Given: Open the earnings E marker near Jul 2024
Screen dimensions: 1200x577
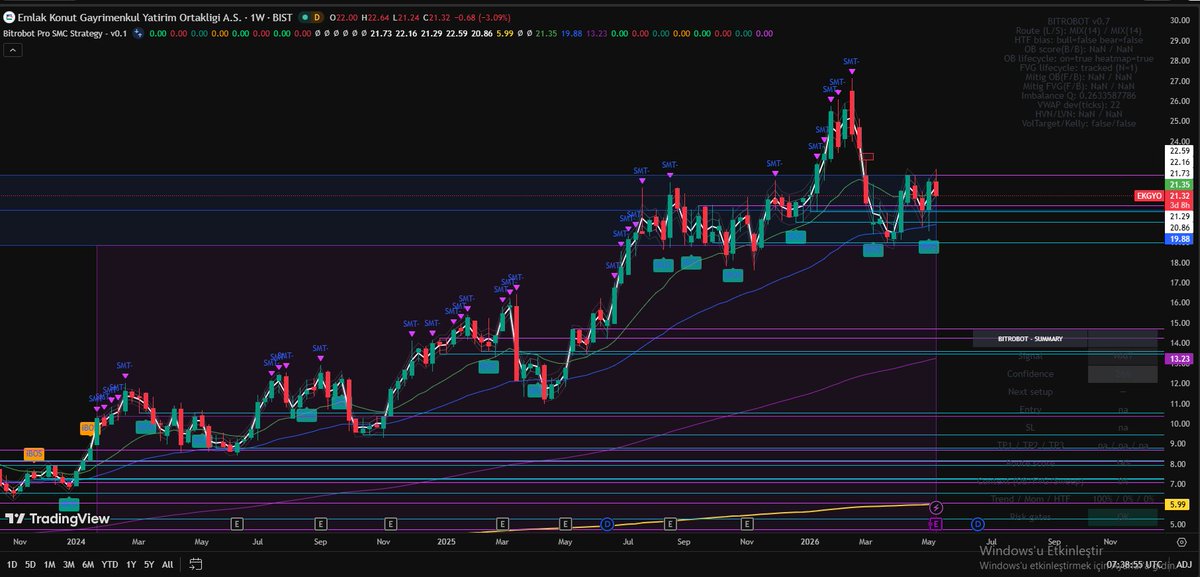Looking at the screenshot, I should pyautogui.click(x=237, y=523).
